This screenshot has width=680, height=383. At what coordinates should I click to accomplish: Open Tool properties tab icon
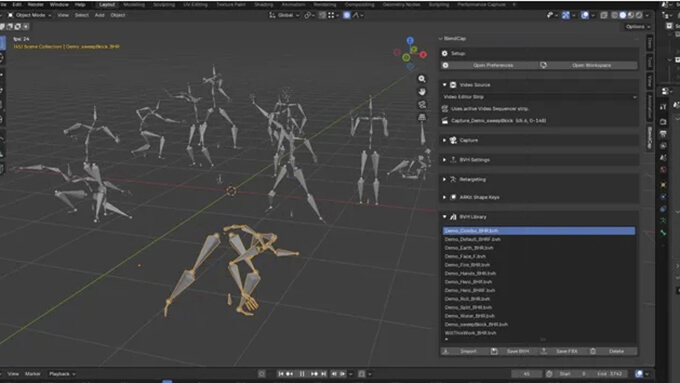663,107
